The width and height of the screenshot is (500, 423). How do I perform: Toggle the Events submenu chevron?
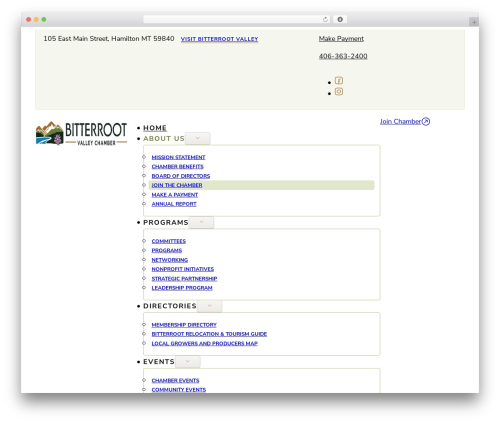coord(188,362)
